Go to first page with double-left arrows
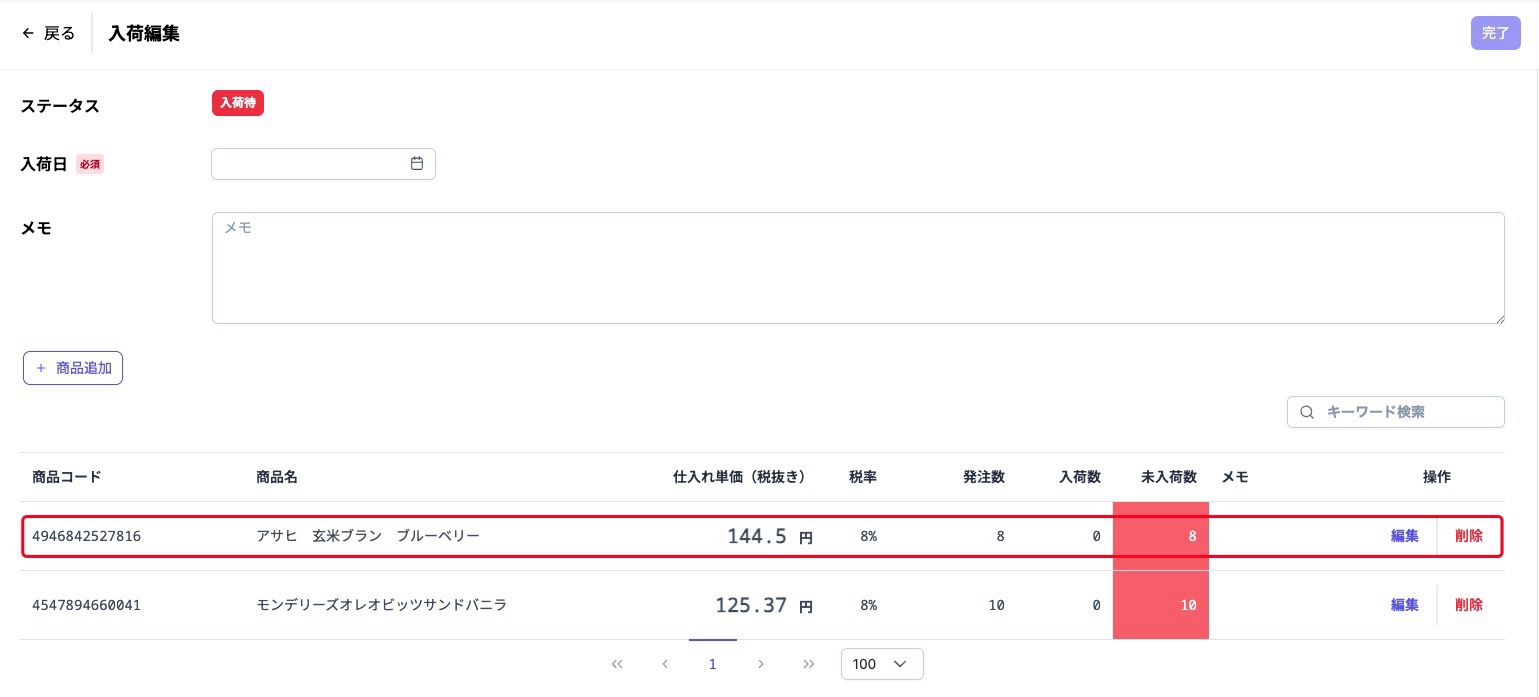The width and height of the screenshot is (1539, 697). (x=617, y=664)
